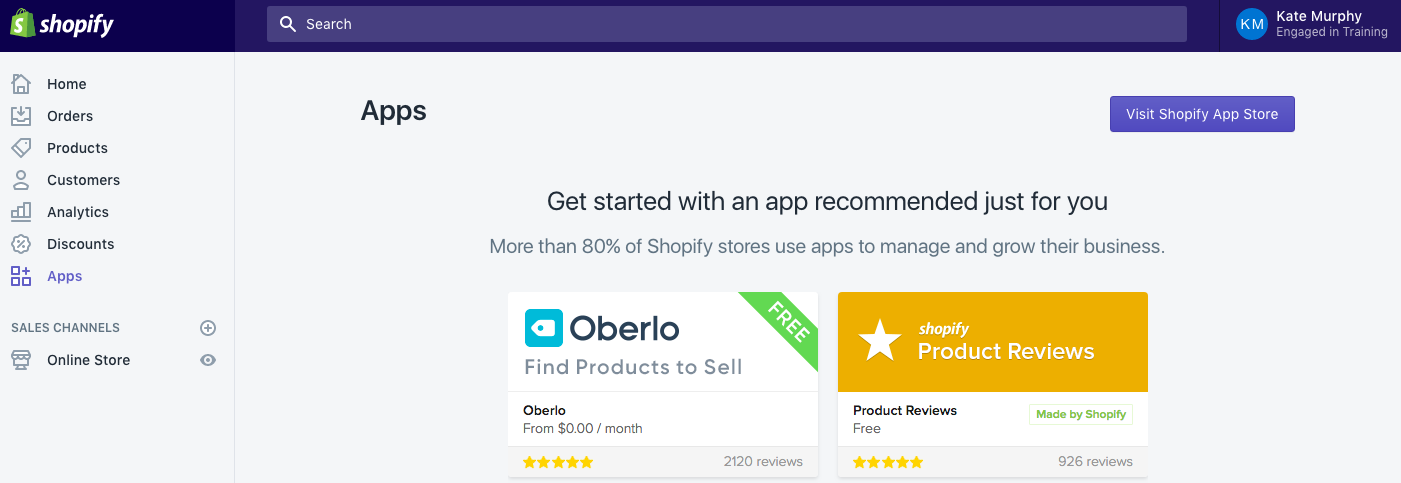Viewport: 1401px width, 483px height.
Task: Click the Home house icon
Action: [x=21, y=84]
